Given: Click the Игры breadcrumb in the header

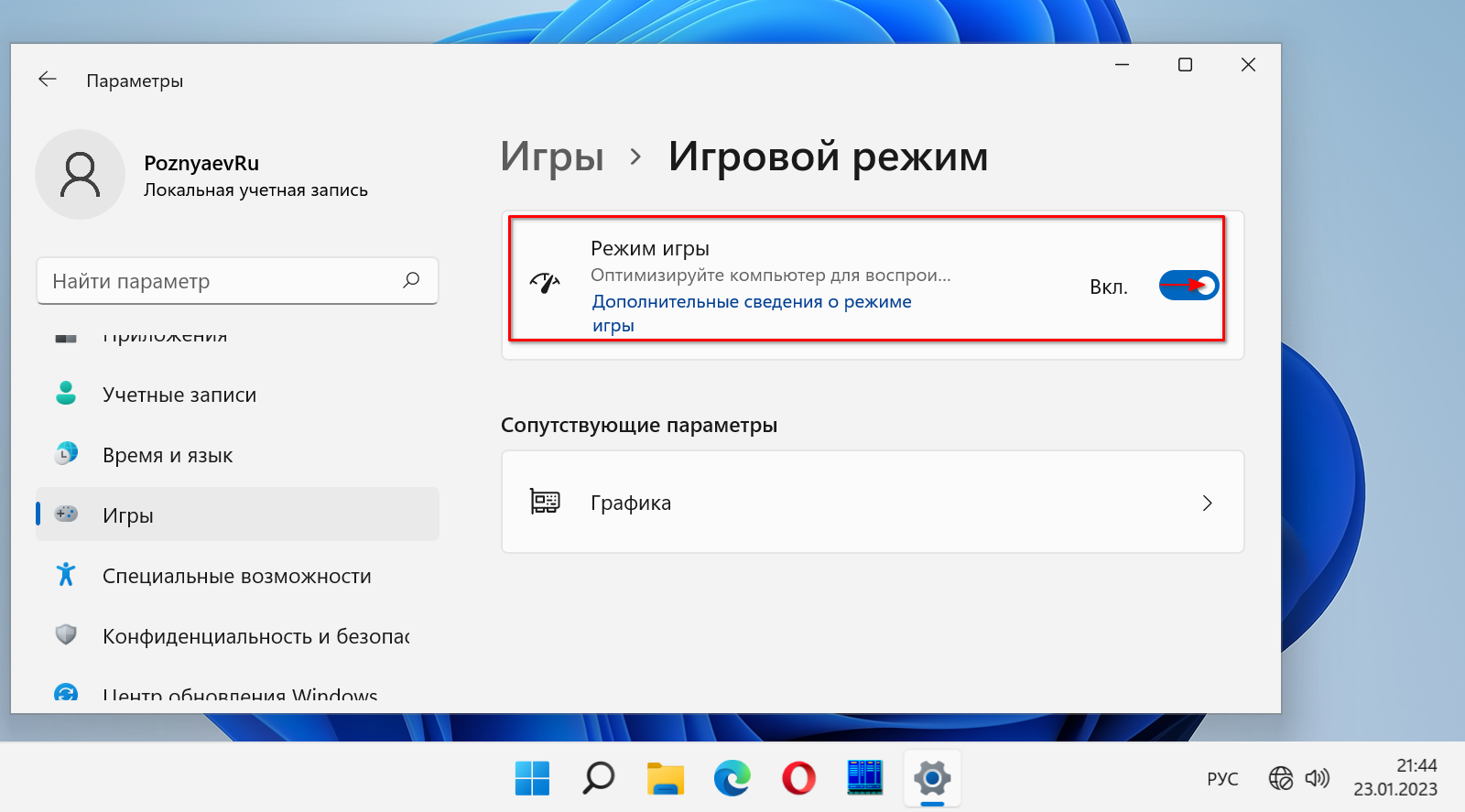Looking at the screenshot, I should (x=551, y=157).
